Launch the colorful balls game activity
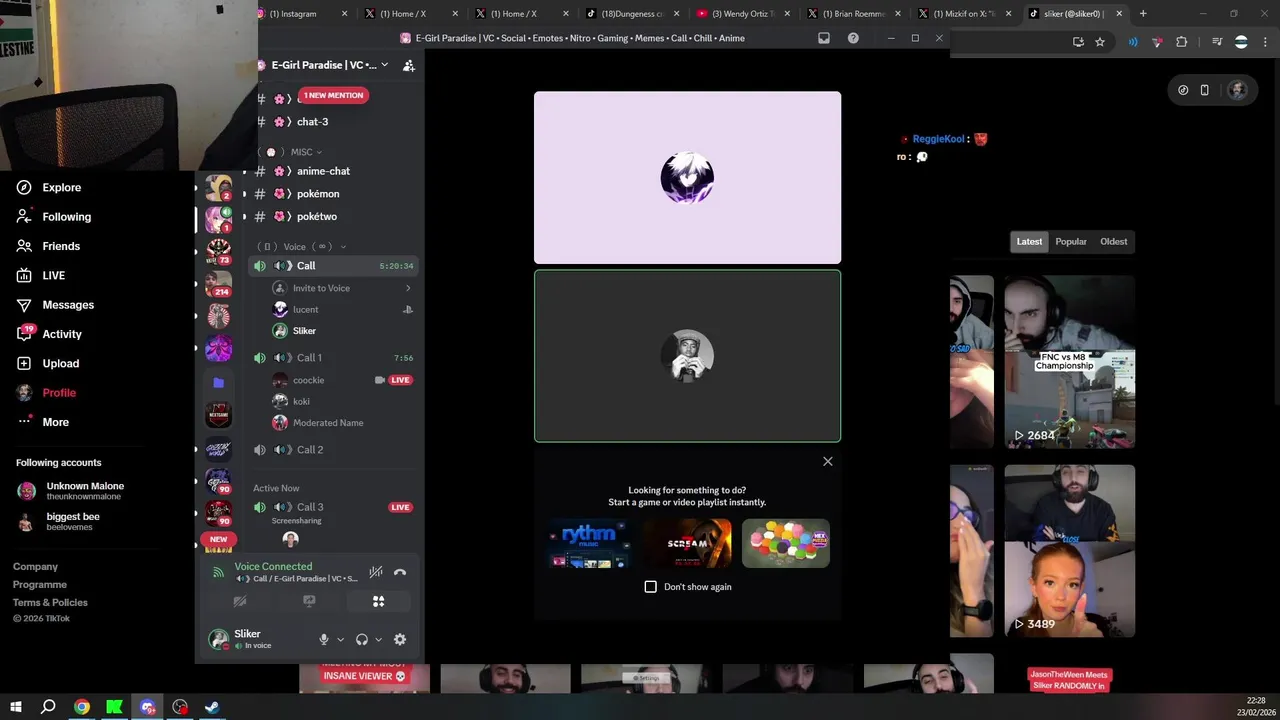Screen dimensions: 1280x720 [786, 544]
